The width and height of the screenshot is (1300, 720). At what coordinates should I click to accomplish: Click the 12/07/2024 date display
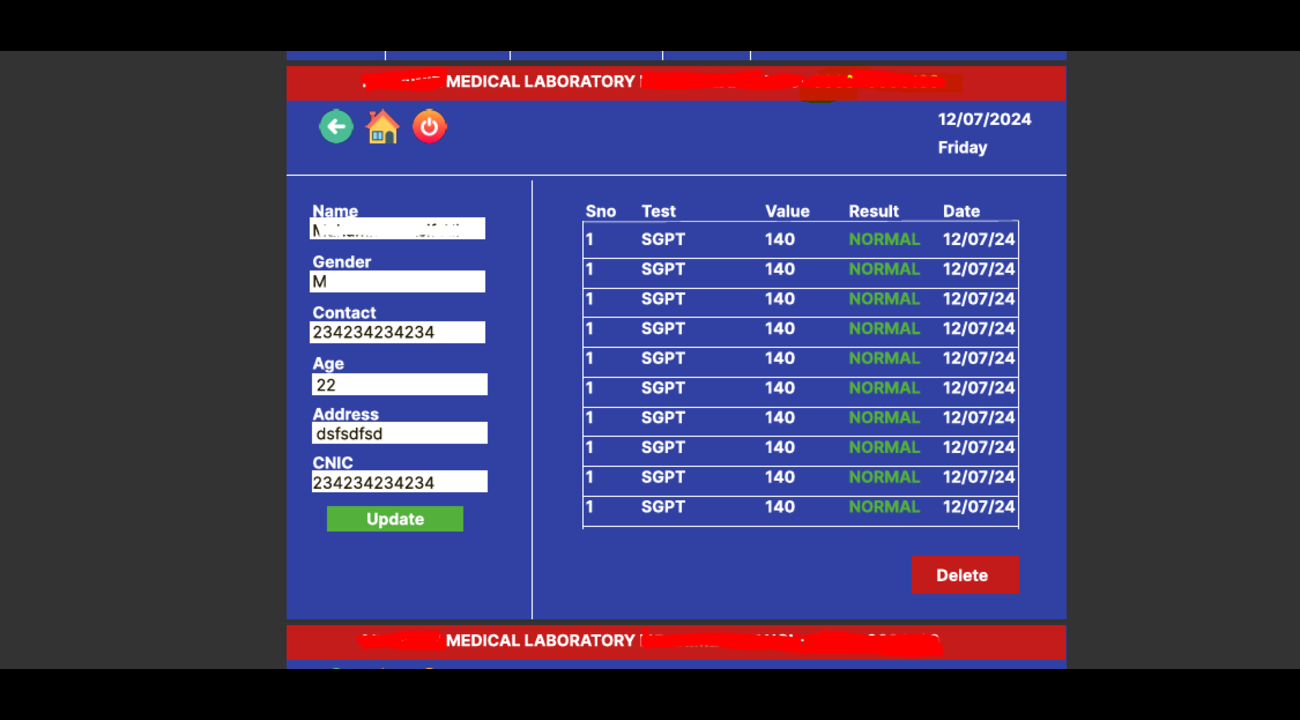tap(985, 120)
